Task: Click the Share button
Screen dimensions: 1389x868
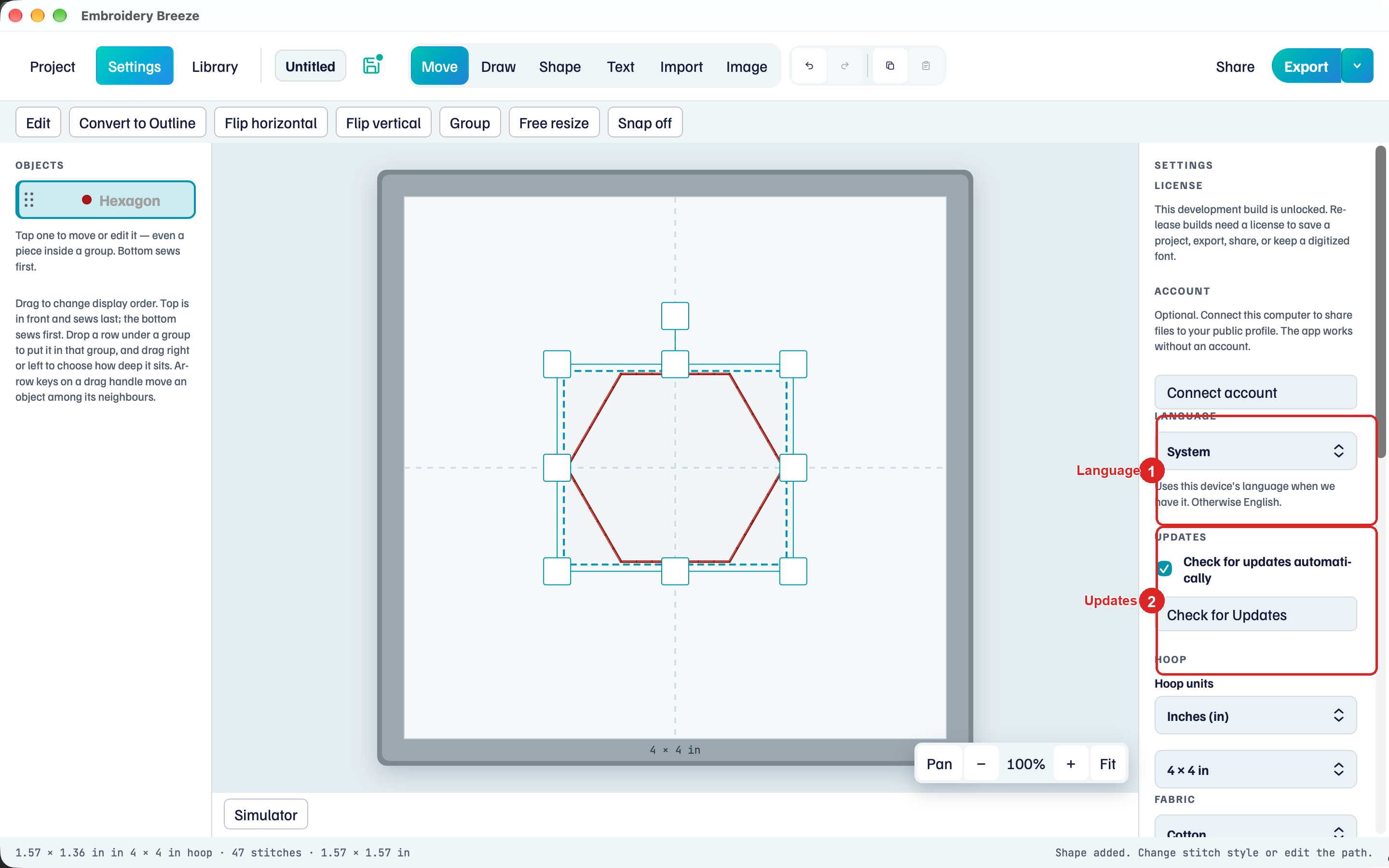Action: (x=1235, y=66)
